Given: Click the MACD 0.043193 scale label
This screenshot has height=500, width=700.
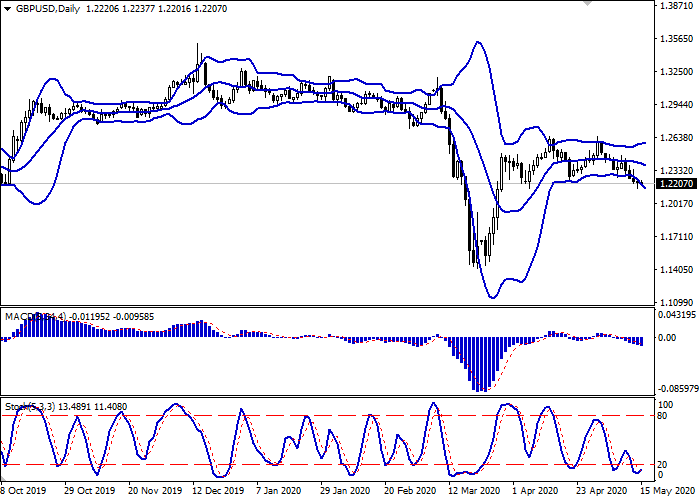Looking at the screenshot, I should [672, 316].
